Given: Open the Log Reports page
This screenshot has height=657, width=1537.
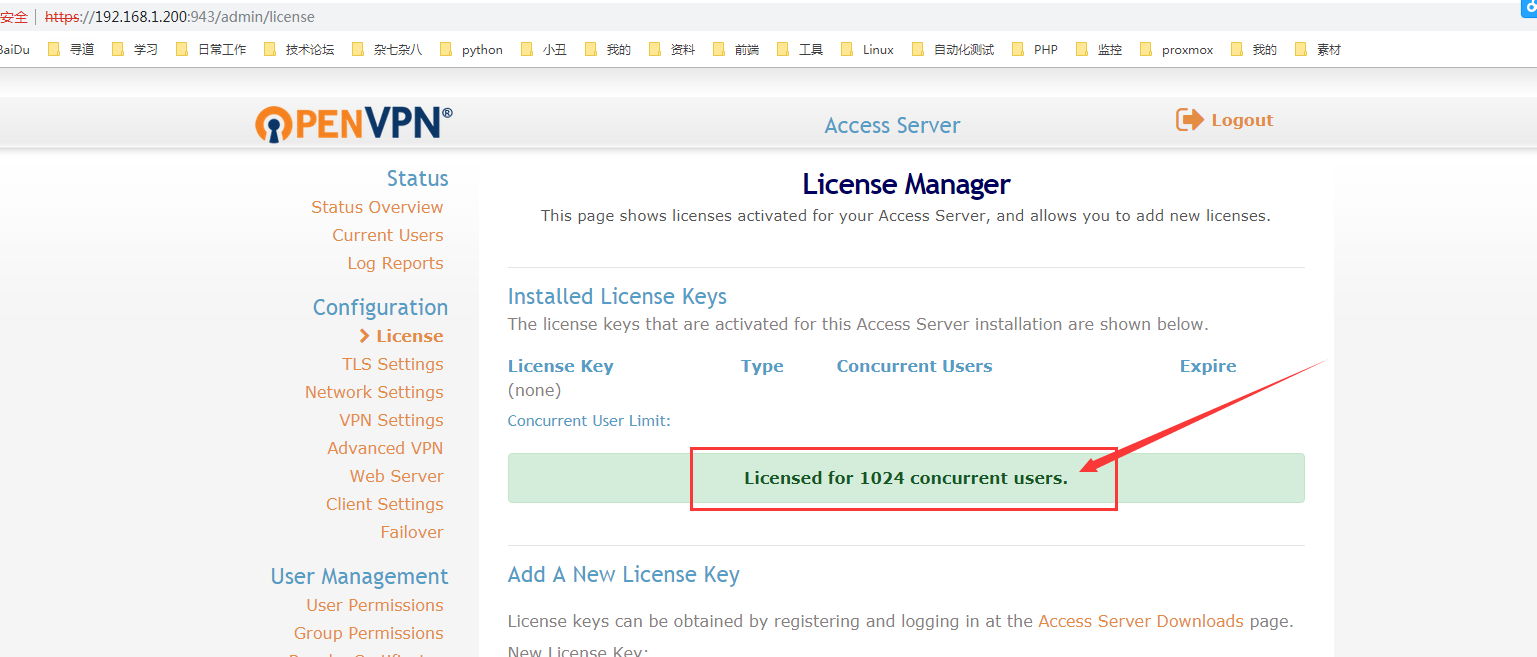Looking at the screenshot, I should (395, 263).
